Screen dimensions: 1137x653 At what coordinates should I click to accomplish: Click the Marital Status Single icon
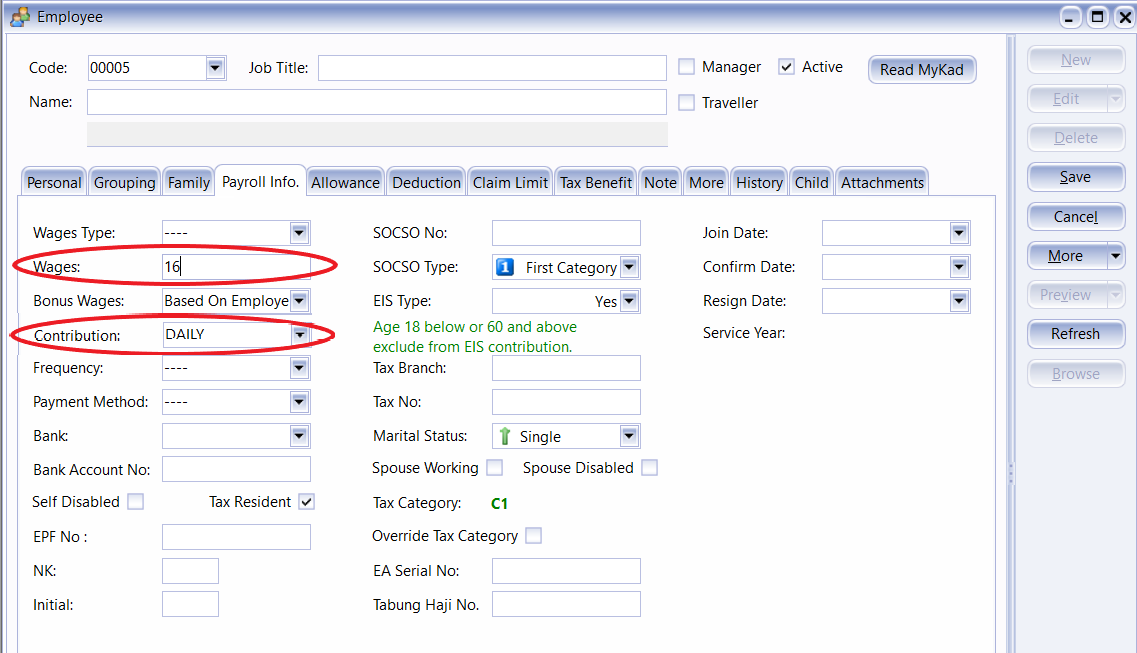[505, 436]
